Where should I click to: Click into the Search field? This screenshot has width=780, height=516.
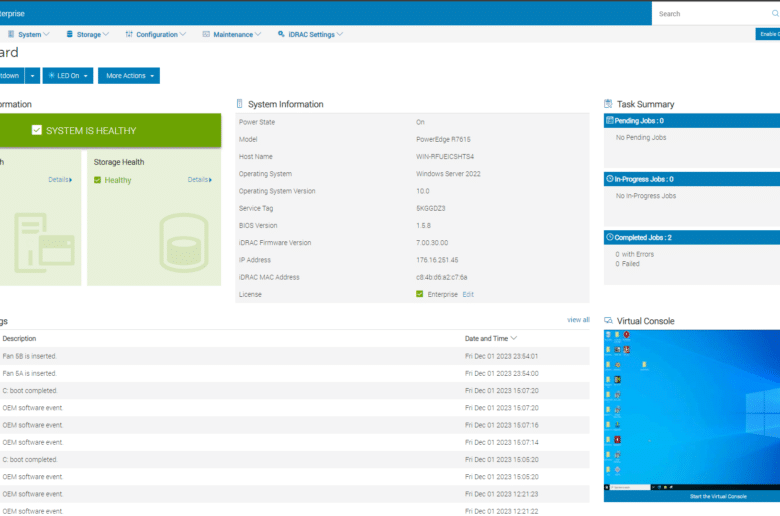712,13
